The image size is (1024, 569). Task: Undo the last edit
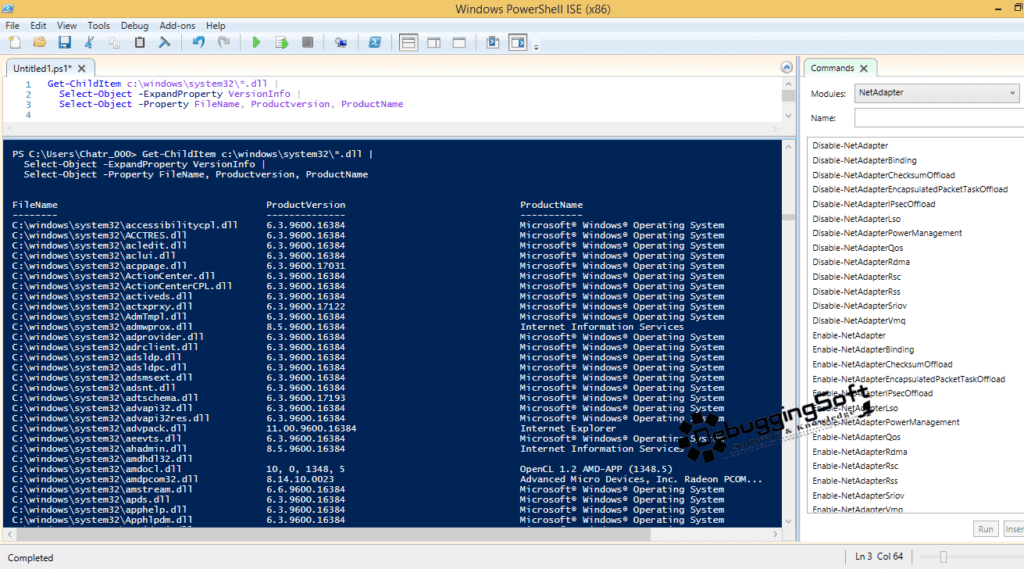coord(199,42)
